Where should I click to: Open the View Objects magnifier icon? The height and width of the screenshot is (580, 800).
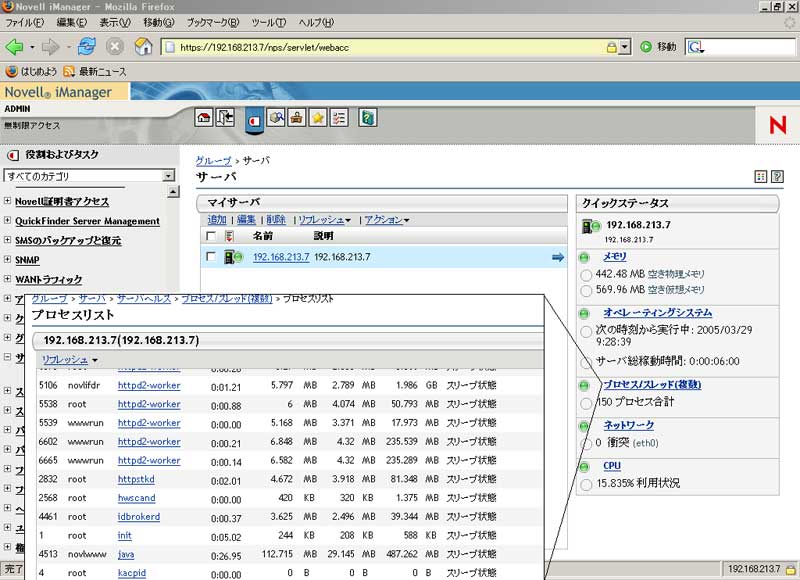pos(276,118)
